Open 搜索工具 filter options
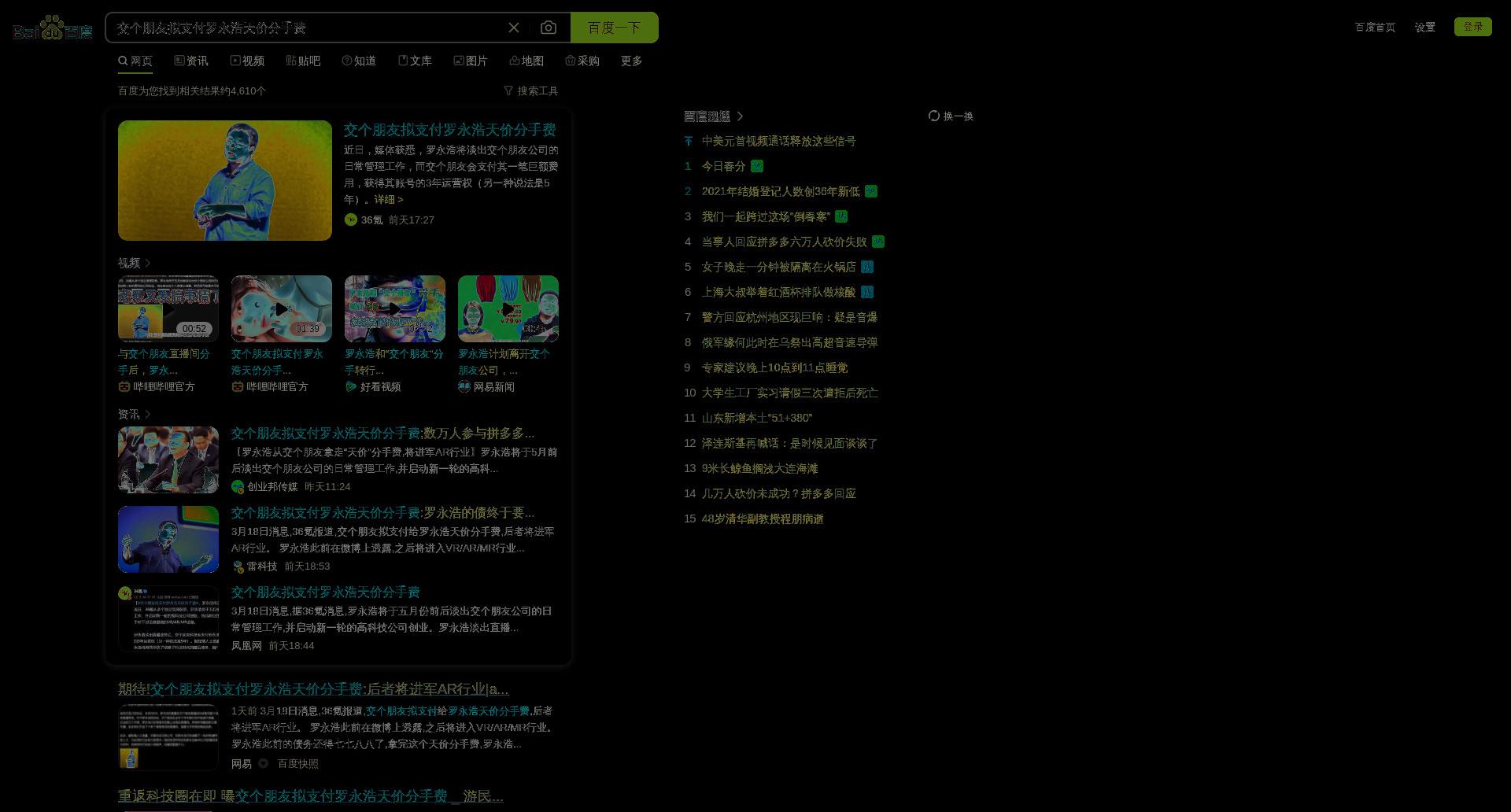Viewport: 1511px width, 812px height. tap(531, 90)
